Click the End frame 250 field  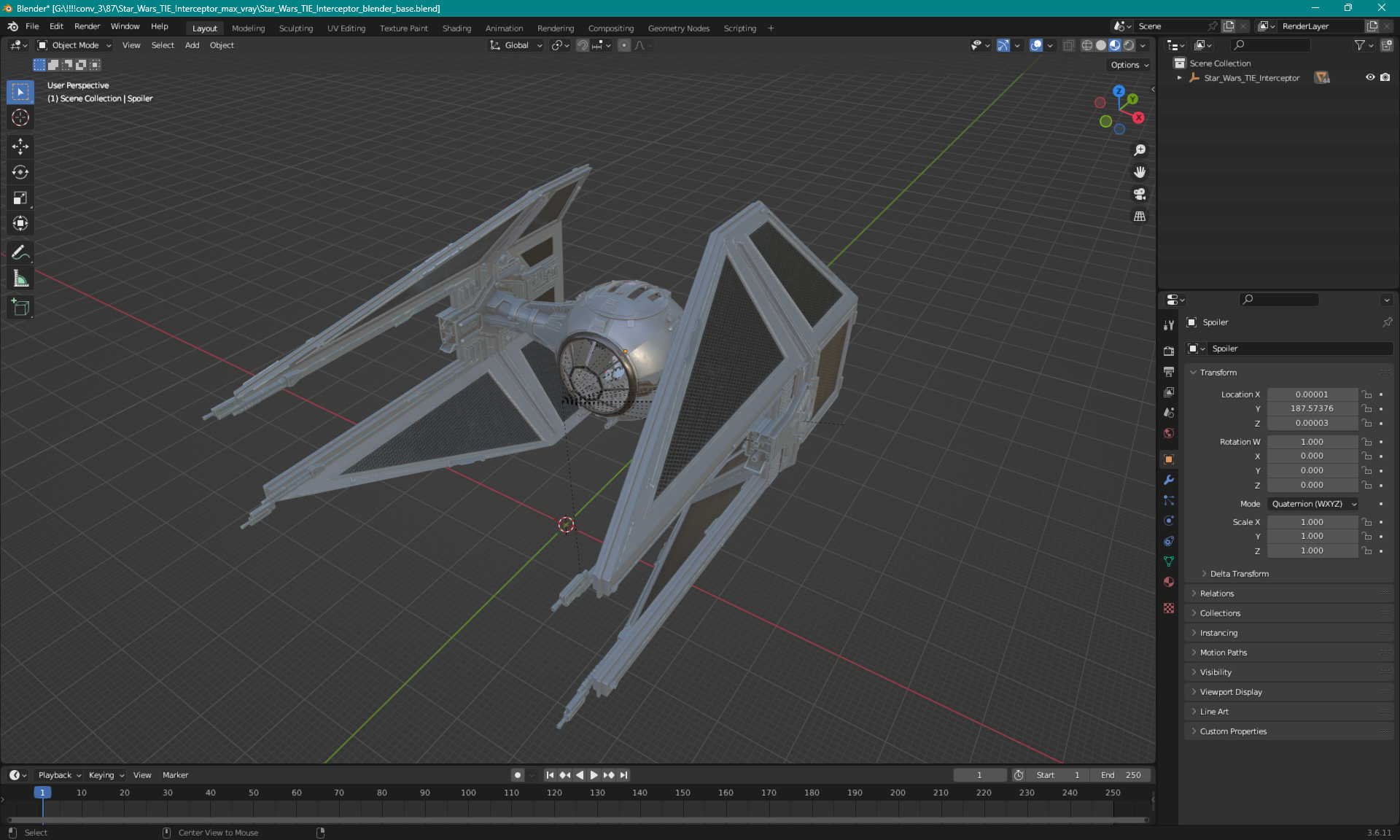[x=1121, y=775]
